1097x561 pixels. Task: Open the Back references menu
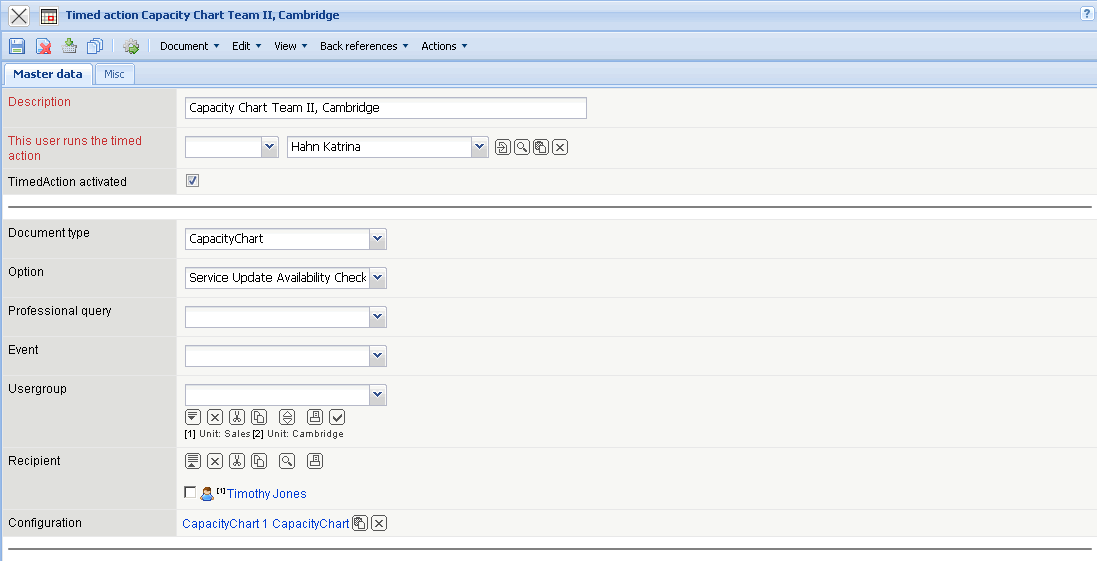coord(364,46)
